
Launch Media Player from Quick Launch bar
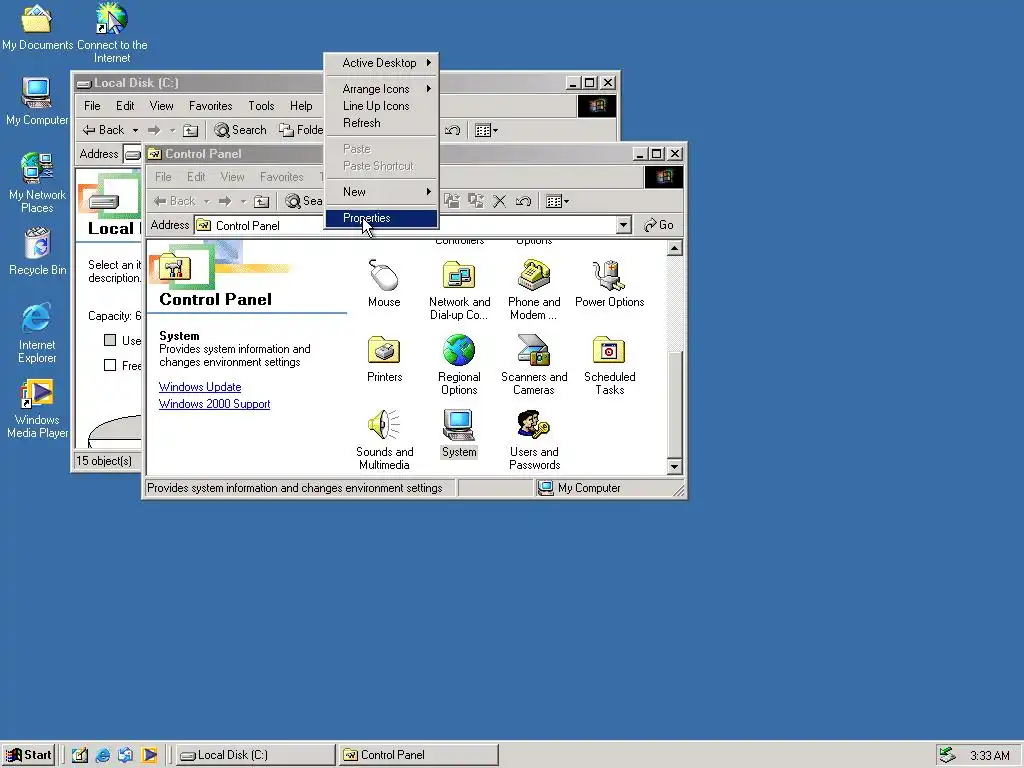[x=149, y=755]
